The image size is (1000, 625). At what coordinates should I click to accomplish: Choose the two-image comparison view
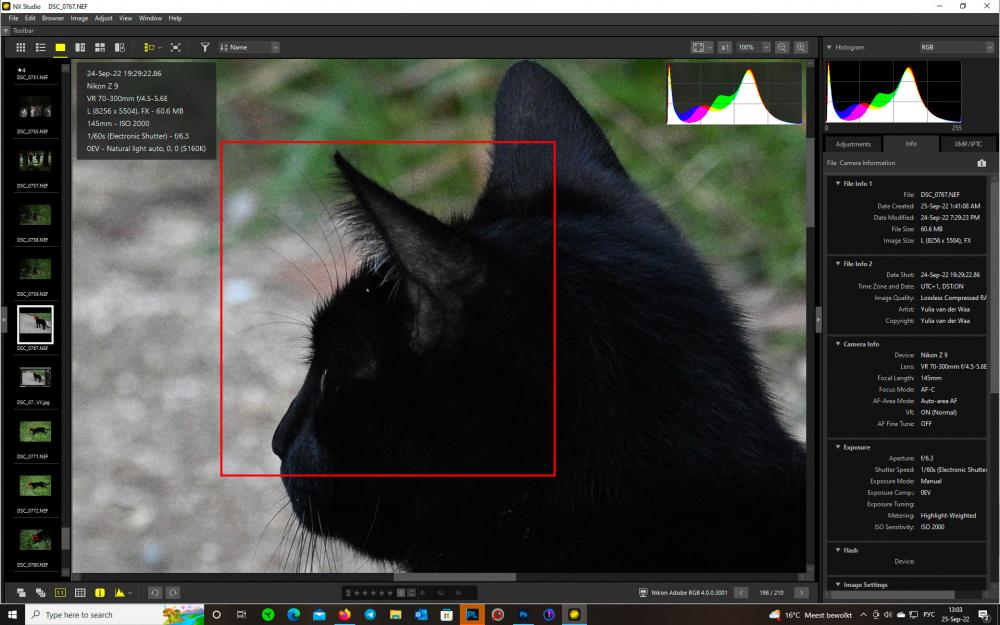point(80,47)
